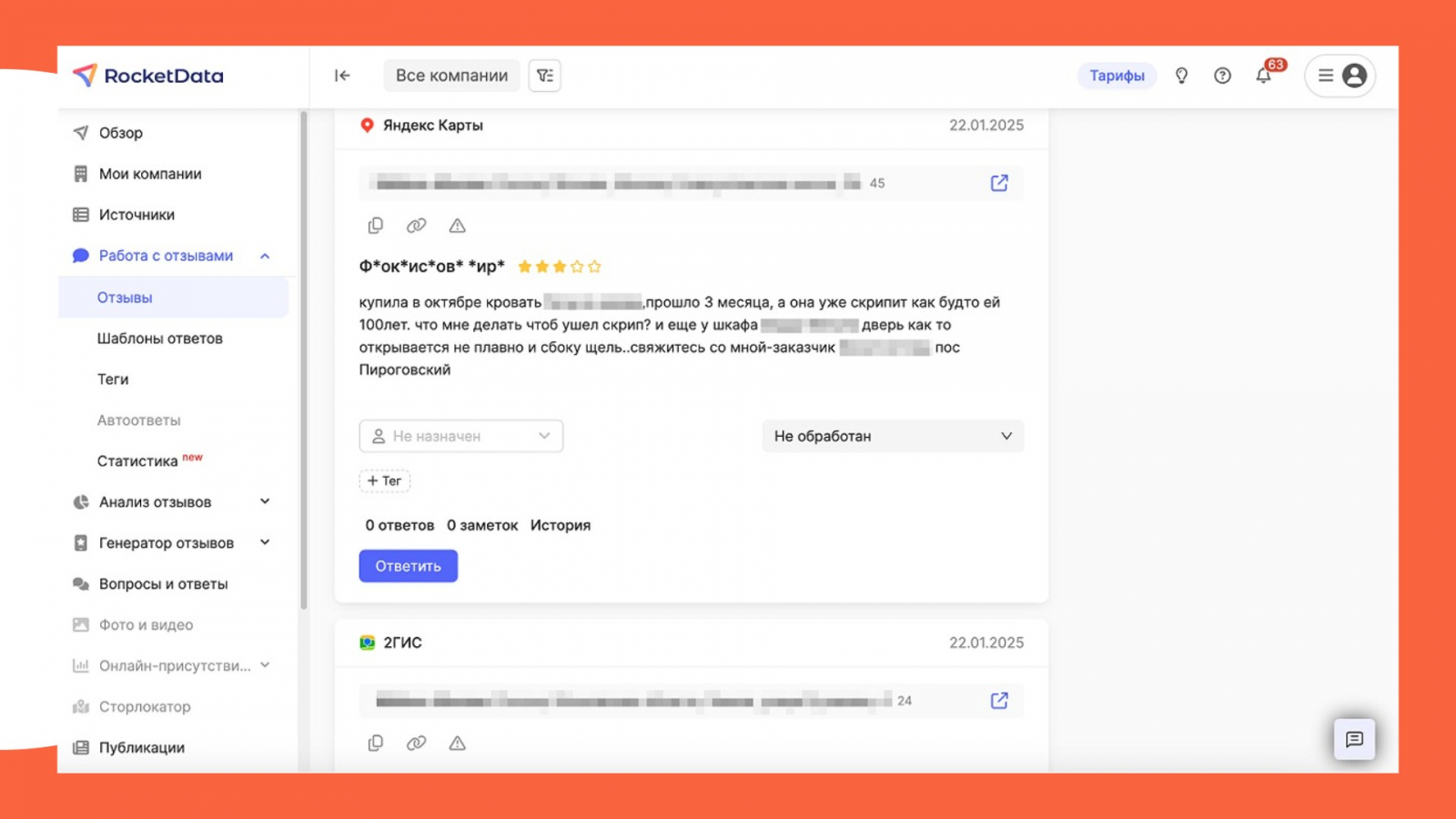Open the Не обработан status dropdown
Image resolution: width=1456 pixels, height=819 pixels.
[893, 436]
